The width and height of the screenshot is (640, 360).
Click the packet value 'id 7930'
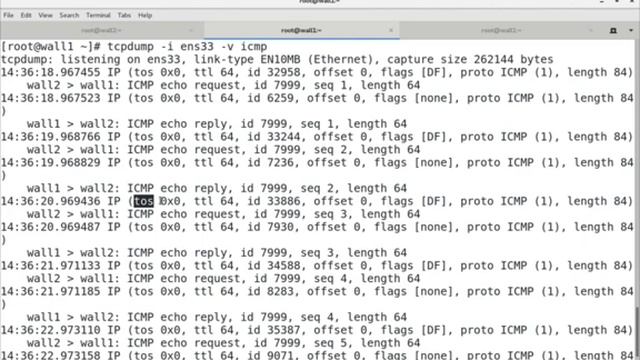tap(270, 227)
